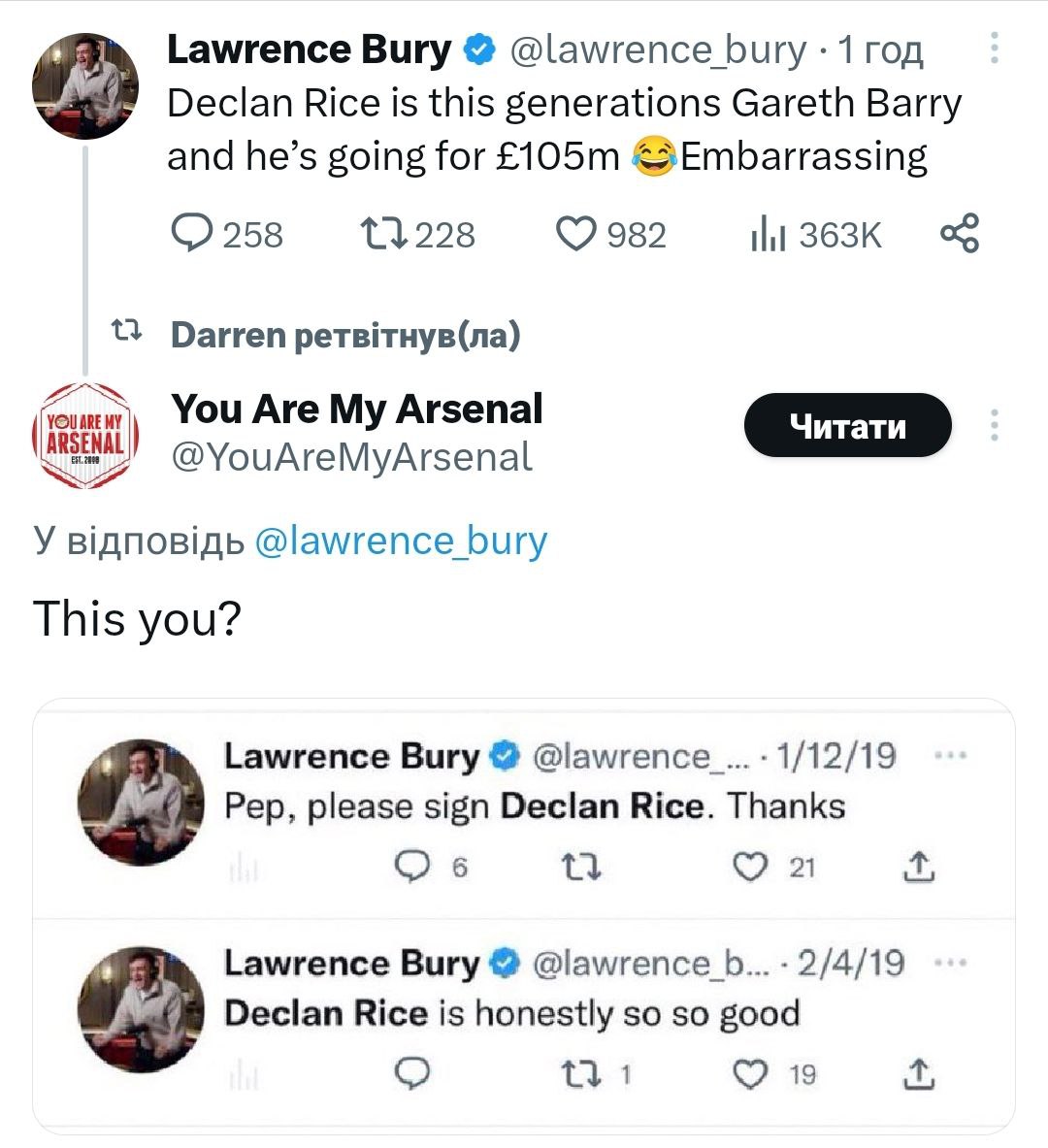Open more options on top tweet
Viewport: 1048px width, 1148px height.
coord(994,49)
